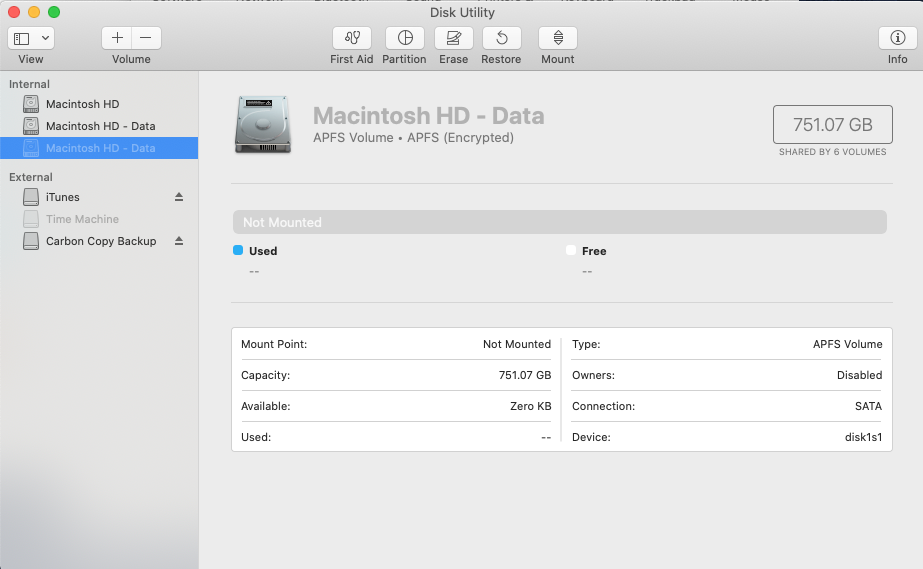Select iTunes external disk
Screen dimensions: 923x569
tap(99, 197)
